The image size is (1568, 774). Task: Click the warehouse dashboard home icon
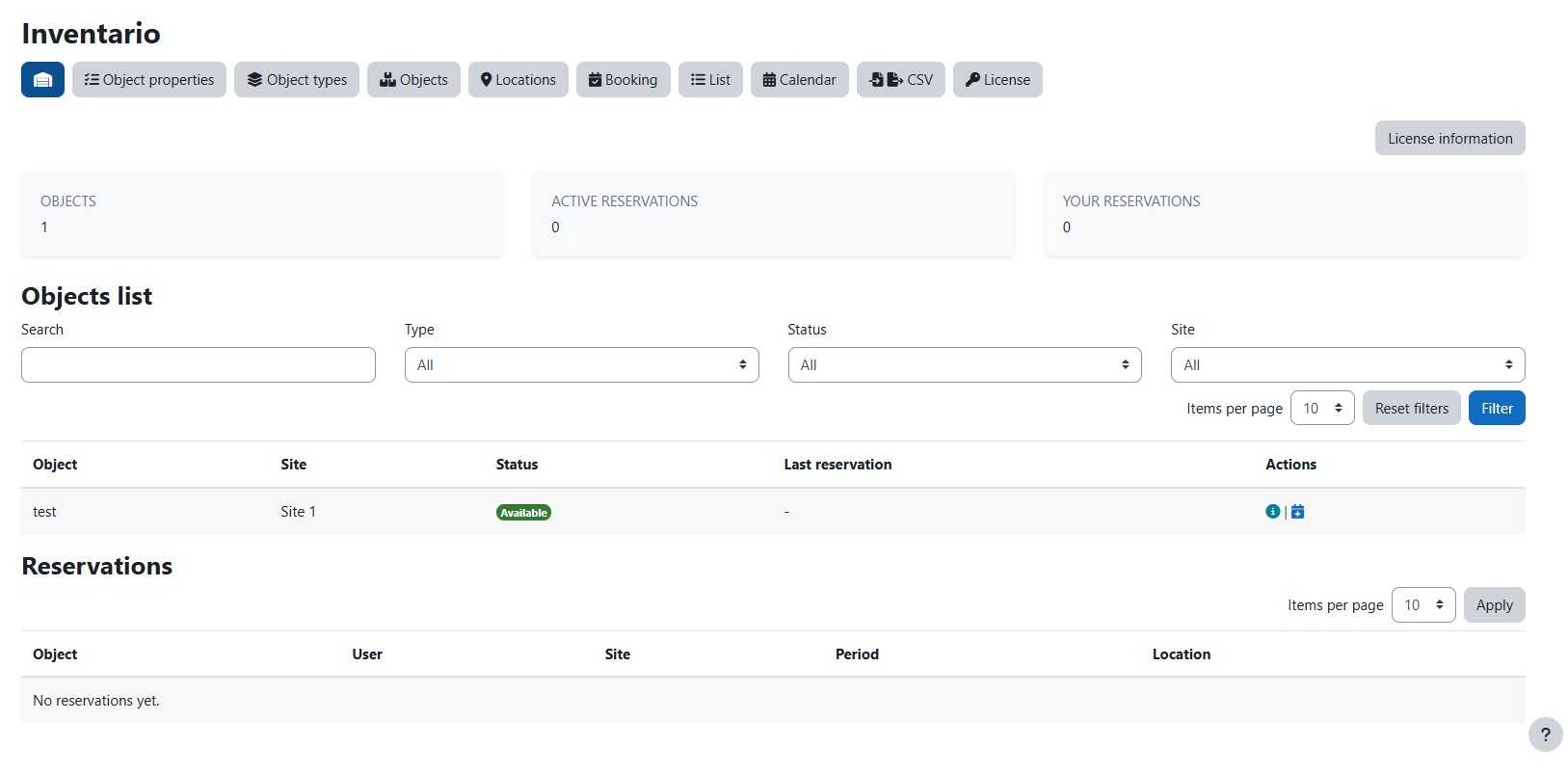click(x=42, y=80)
